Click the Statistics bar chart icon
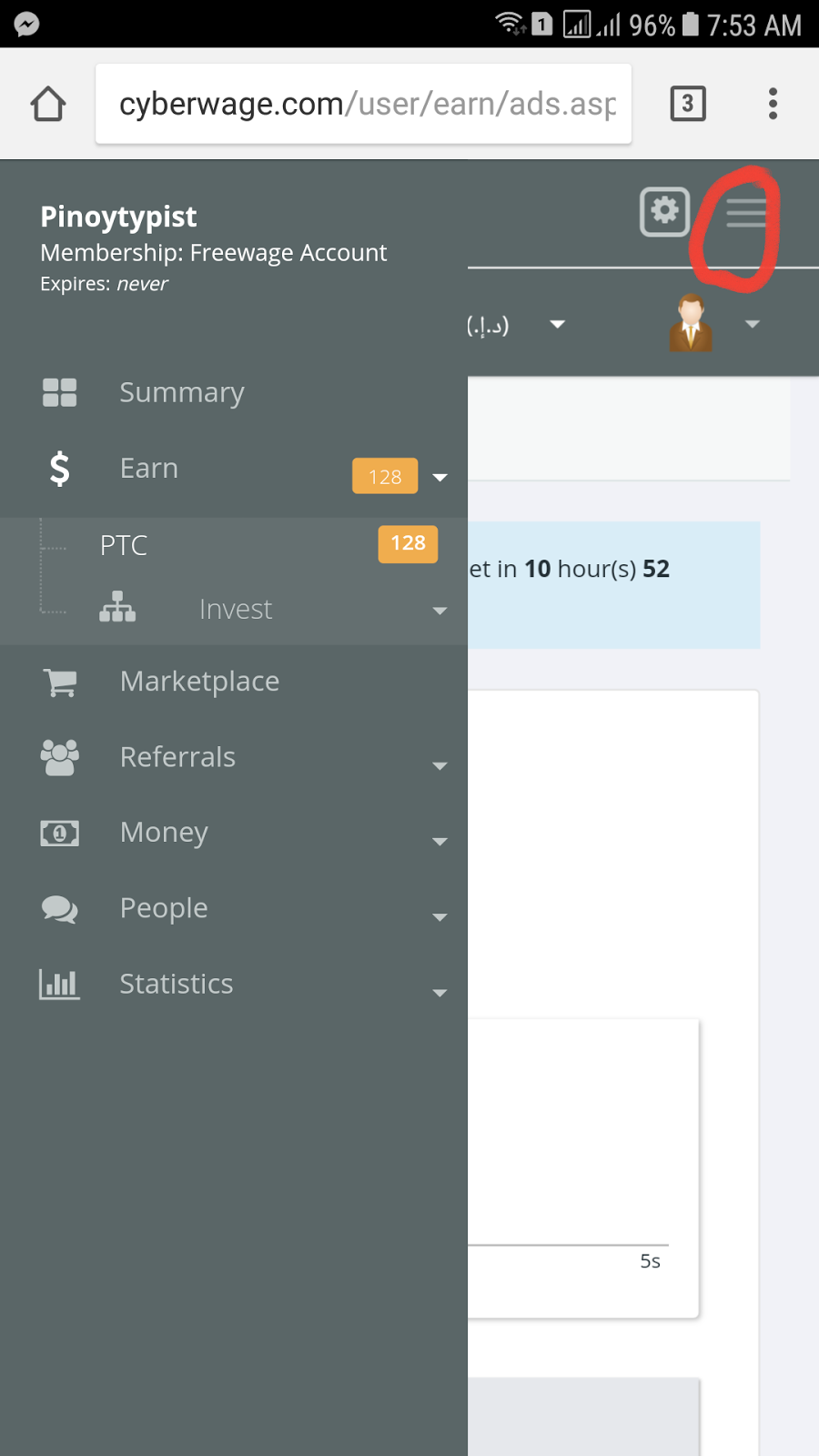 coord(59,984)
